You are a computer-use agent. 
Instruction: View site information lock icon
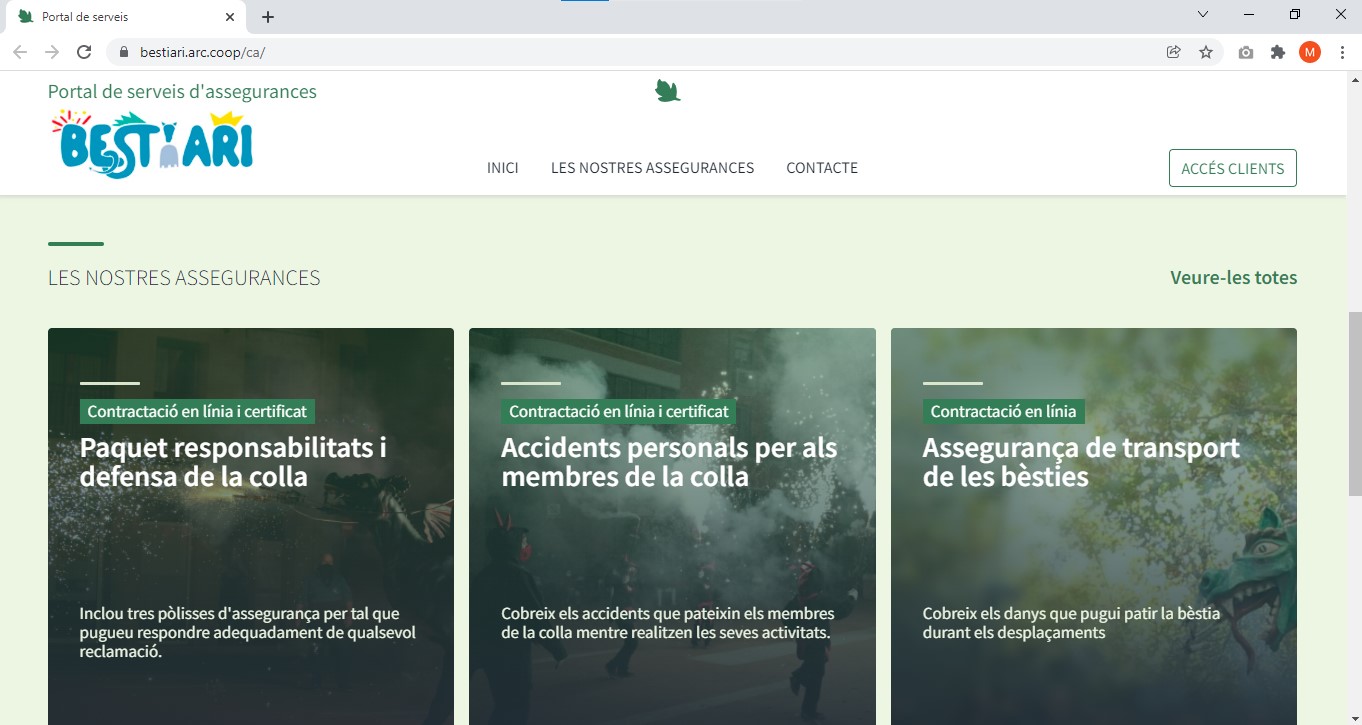pyautogui.click(x=124, y=52)
